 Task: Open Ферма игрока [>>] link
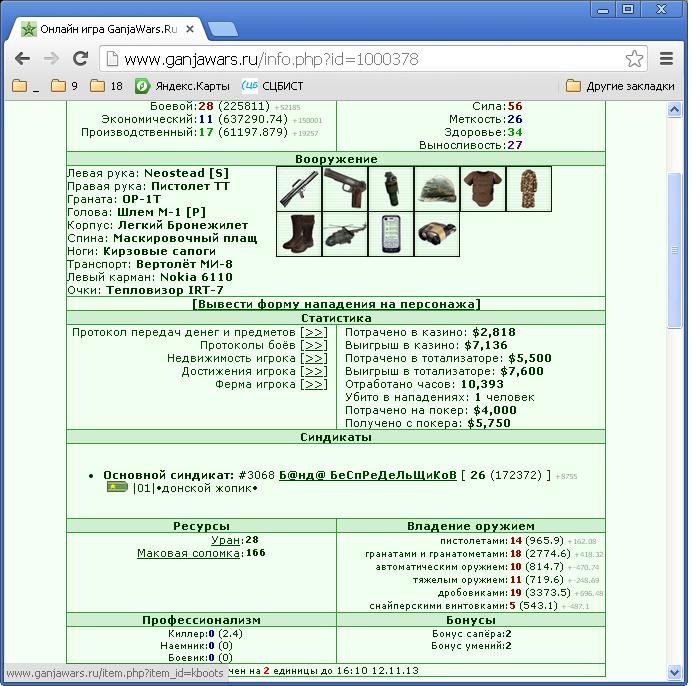pos(314,384)
